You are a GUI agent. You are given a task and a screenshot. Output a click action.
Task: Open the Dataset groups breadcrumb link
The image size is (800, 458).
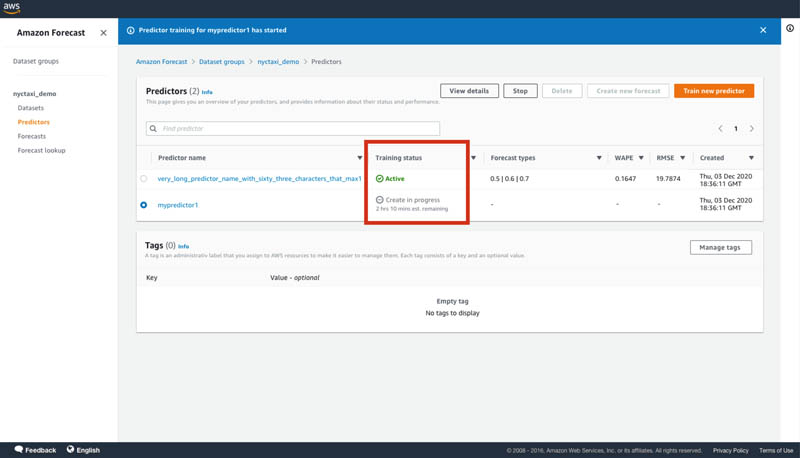click(x=221, y=62)
